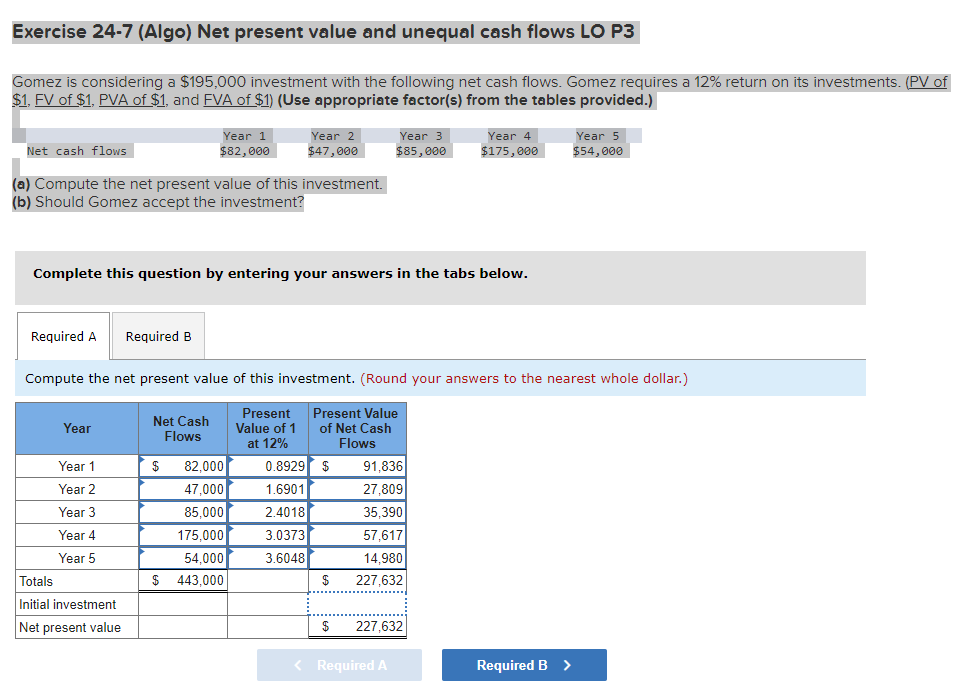The image size is (980, 688).
Task: Click the empty Initial investment cash flow cell
Action: click(184, 604)
